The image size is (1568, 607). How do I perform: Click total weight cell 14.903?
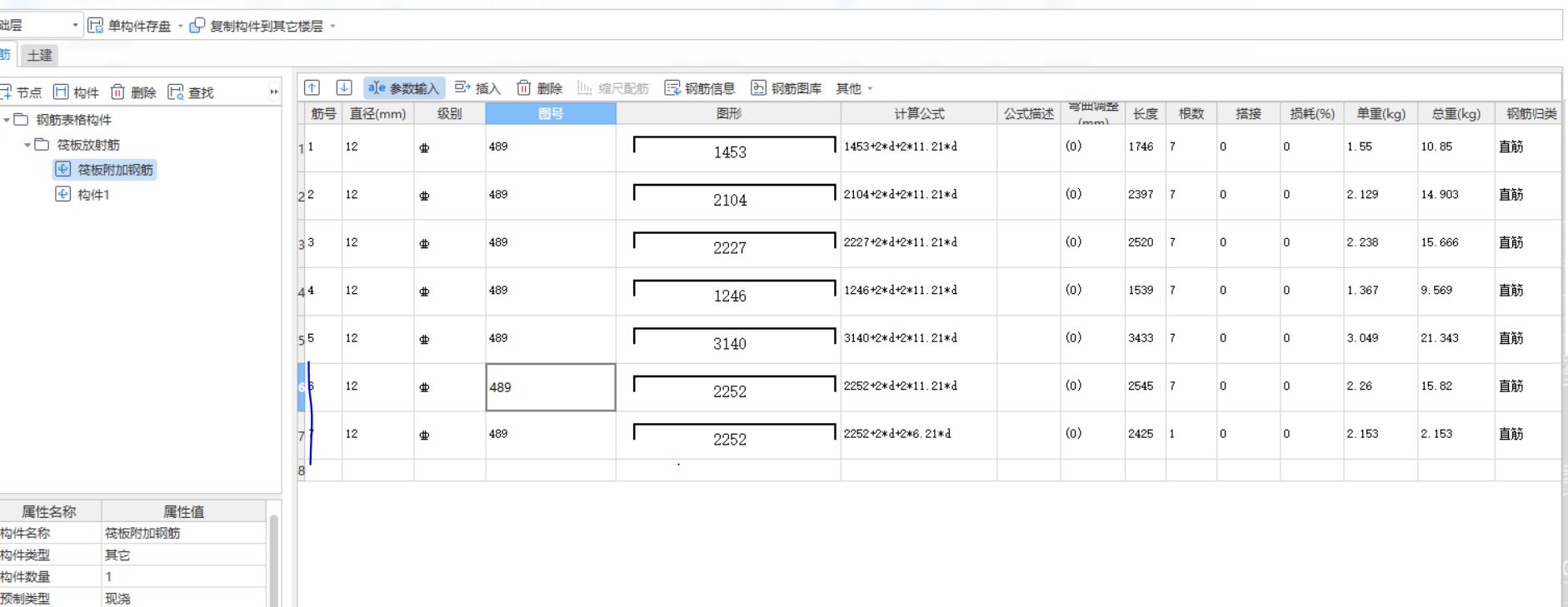pyautogui.click(x=1456, y=196)
